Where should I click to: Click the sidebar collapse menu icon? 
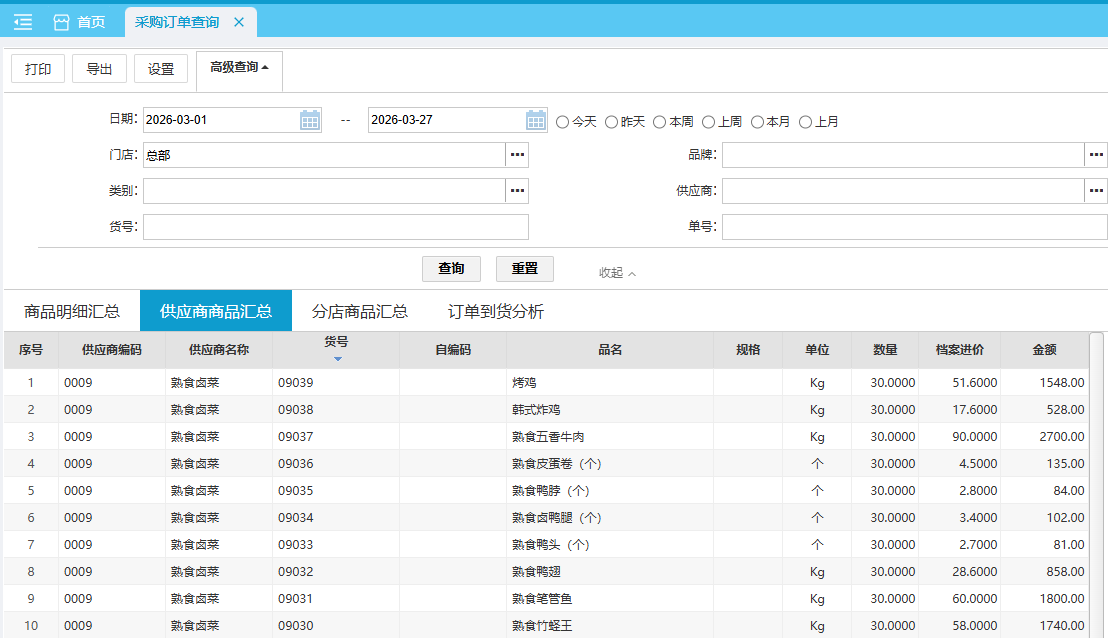(x=23, y=21)
